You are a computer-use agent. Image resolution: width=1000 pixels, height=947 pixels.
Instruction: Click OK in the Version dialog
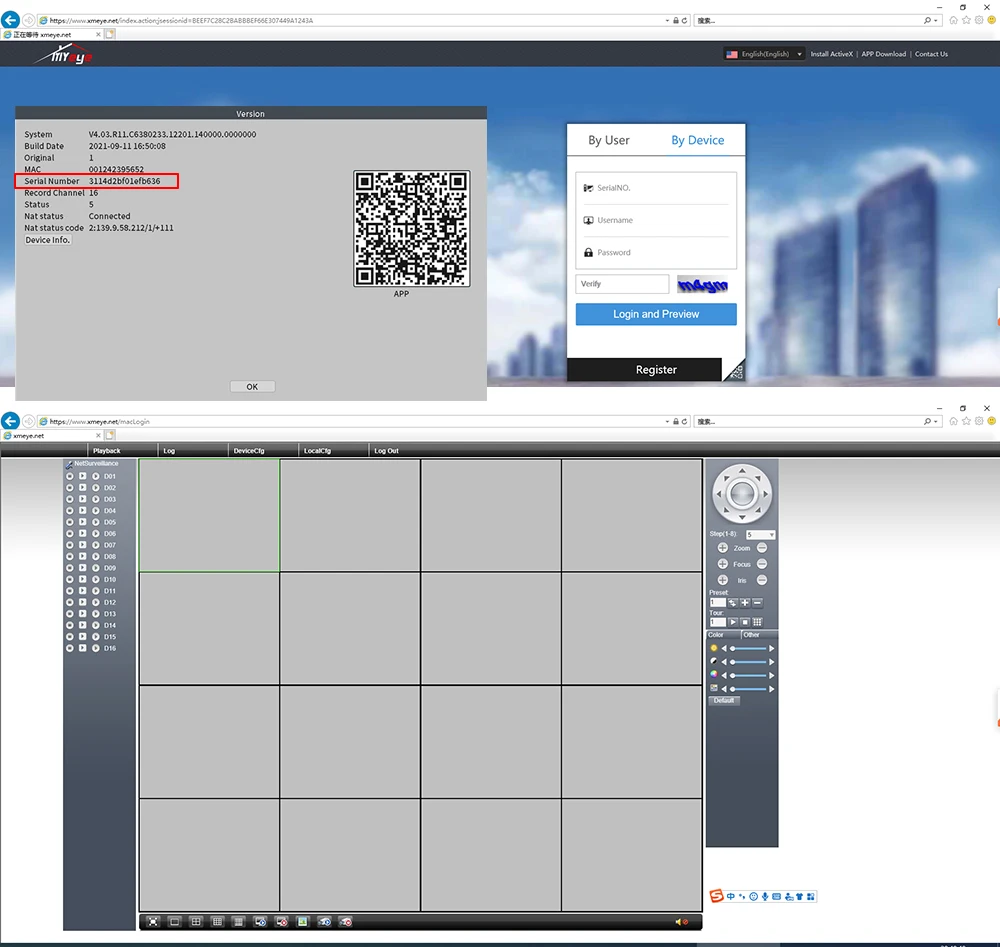click(x=252, y=386)
